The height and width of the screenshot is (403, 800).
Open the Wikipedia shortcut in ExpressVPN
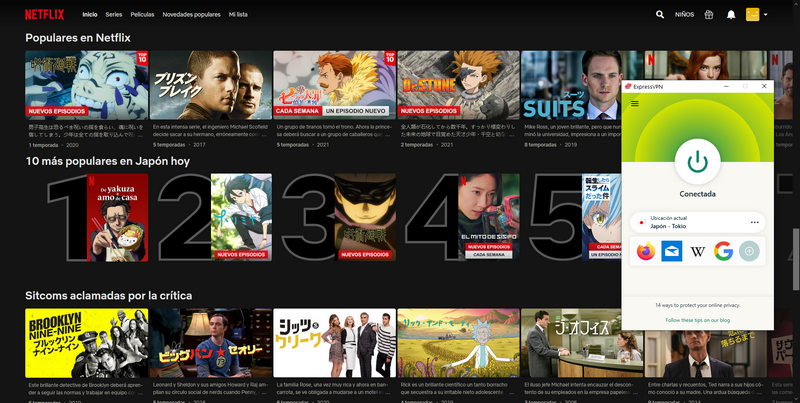pos(697,251)
